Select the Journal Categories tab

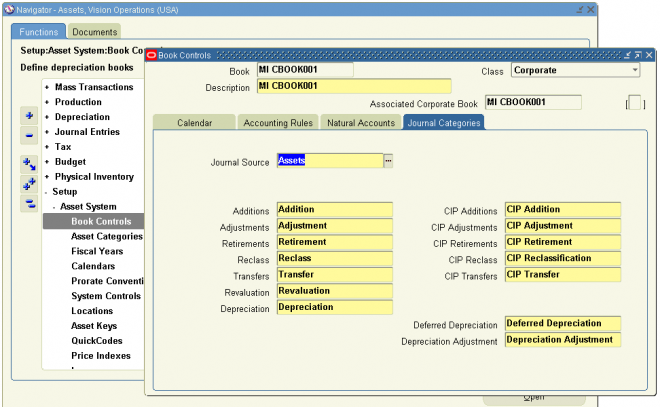coord(444,122)
